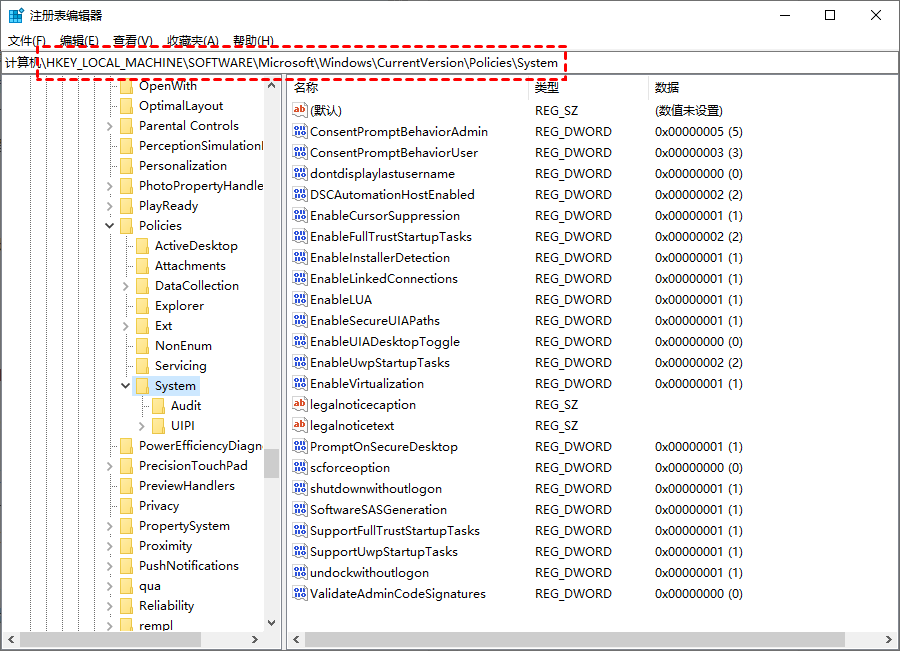Click tree pane scroll-down arrow
Viewport: 900px width, 651px height.
point(271,623)
